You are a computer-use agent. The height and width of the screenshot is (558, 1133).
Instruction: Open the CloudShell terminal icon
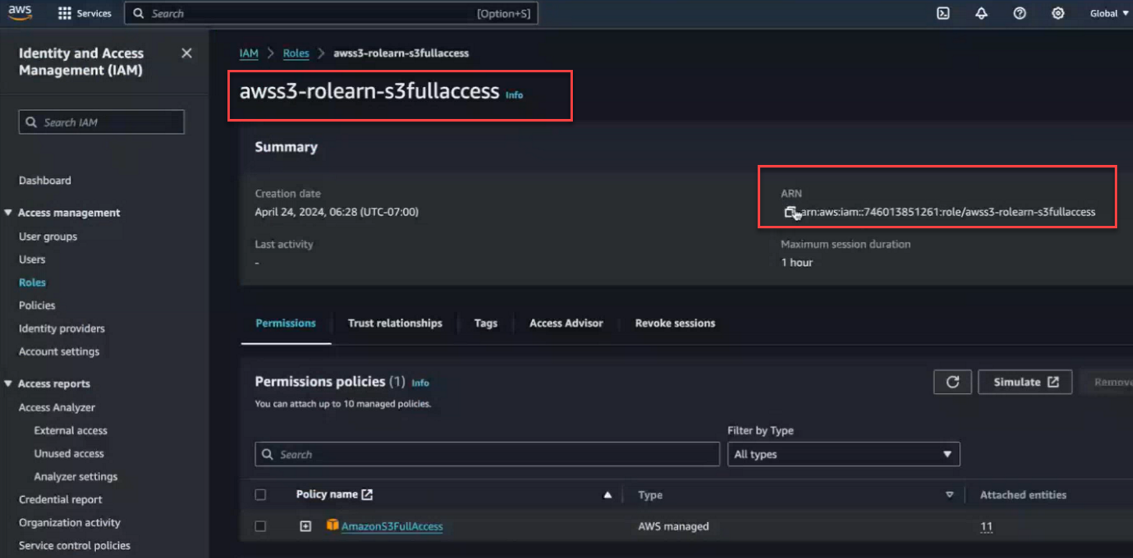(x=943, y=13)
